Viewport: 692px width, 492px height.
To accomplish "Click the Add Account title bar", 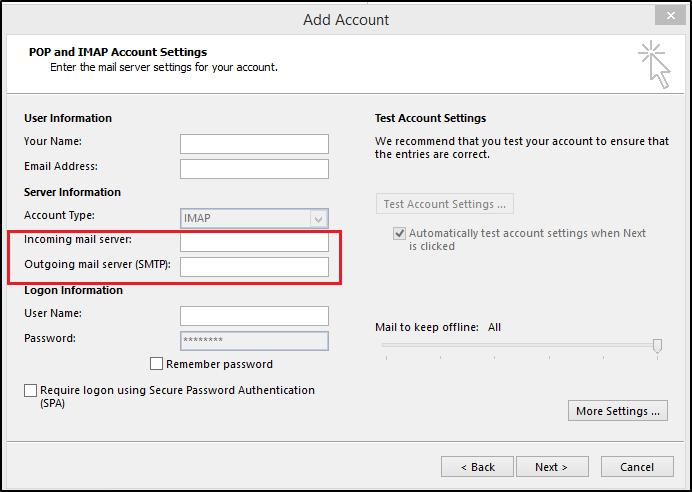I will [346, 18].
